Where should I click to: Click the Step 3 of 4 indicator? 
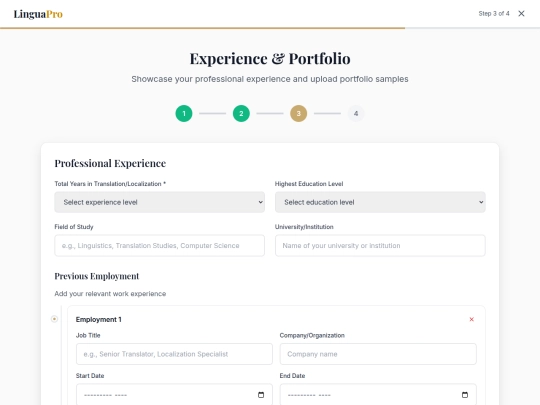(494, 13)
